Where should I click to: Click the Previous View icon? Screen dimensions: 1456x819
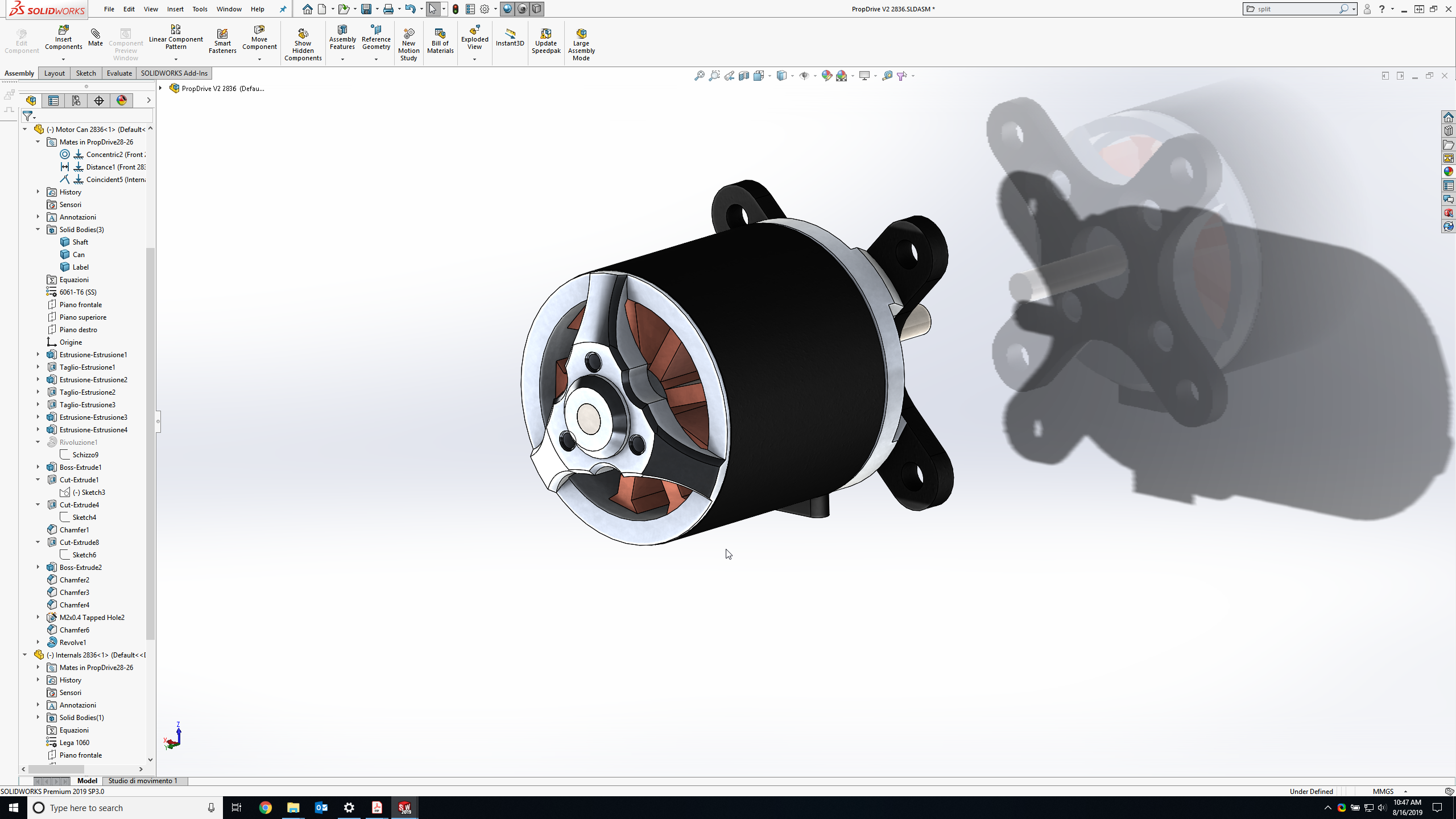pyautogui.click(x=729, y=76)
